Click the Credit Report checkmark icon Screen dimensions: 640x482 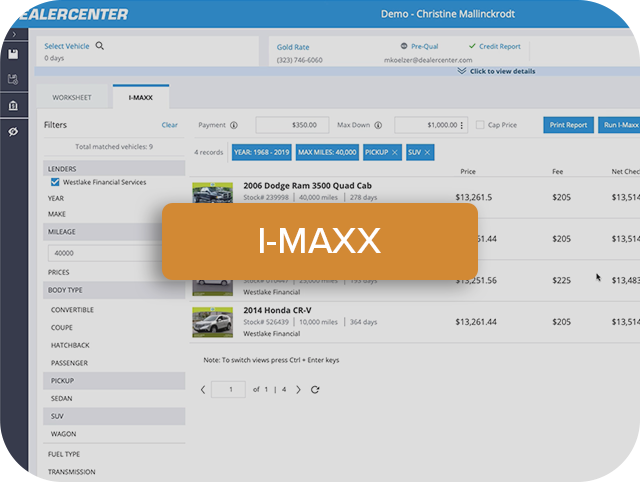coord(472,46)
